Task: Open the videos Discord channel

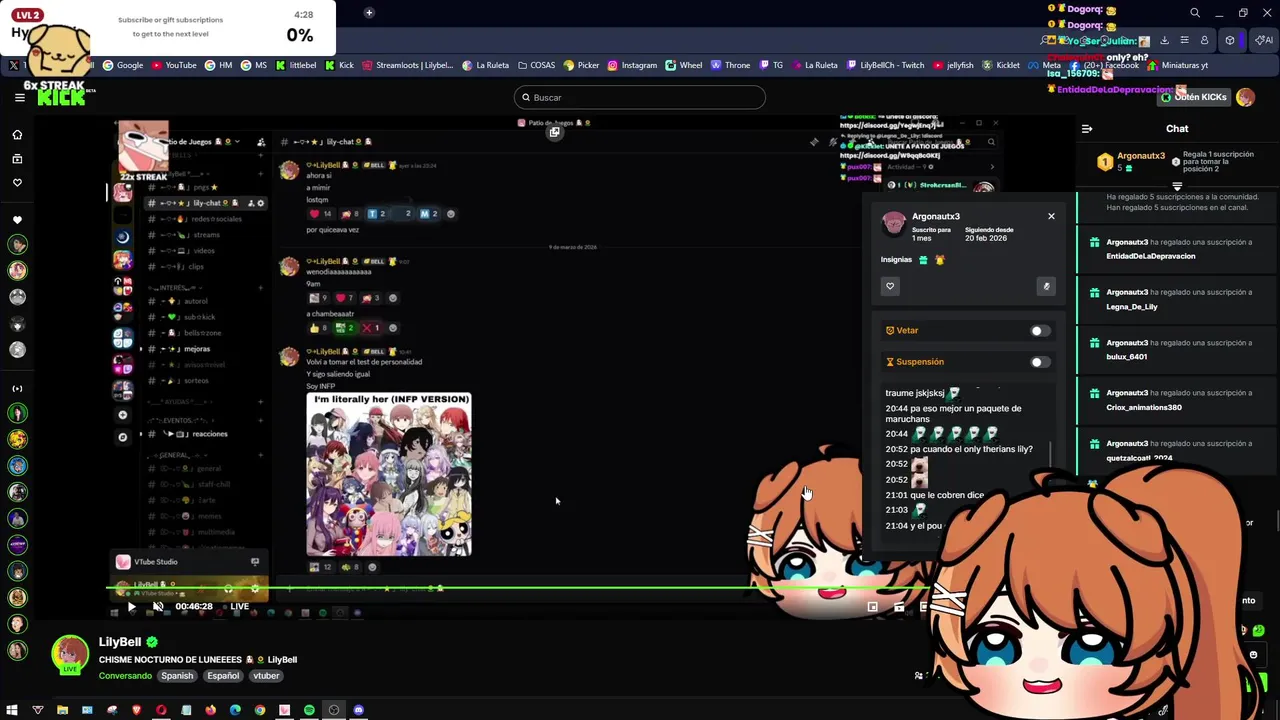Action: 186,251
